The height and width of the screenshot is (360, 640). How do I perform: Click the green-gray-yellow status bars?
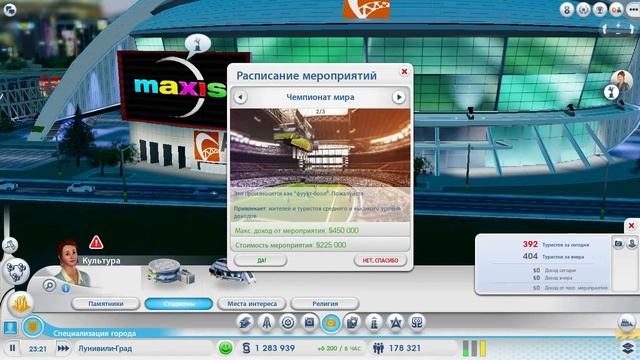point(474,348)
